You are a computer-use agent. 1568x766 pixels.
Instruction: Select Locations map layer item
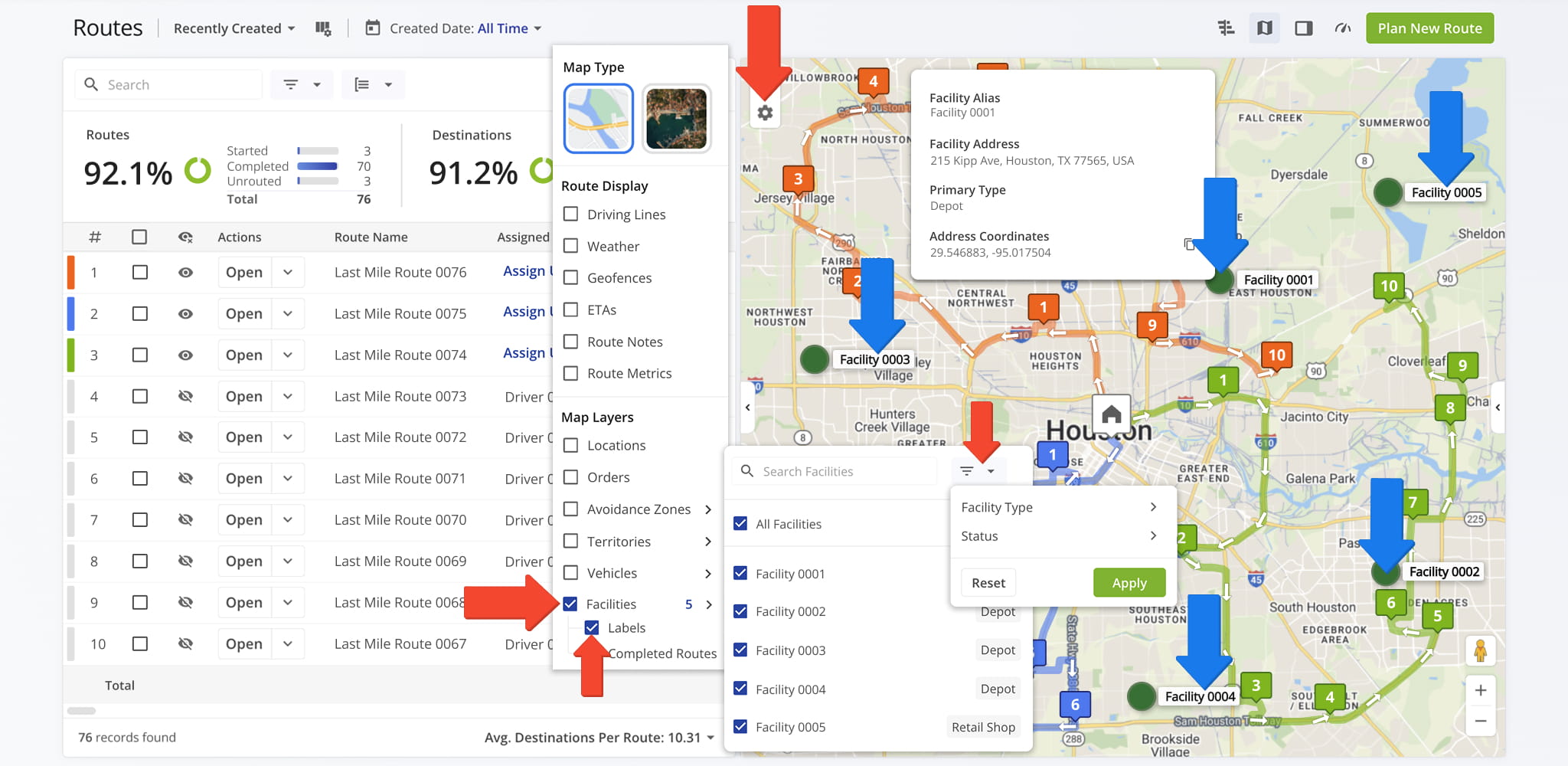click(x=616, y=445)
